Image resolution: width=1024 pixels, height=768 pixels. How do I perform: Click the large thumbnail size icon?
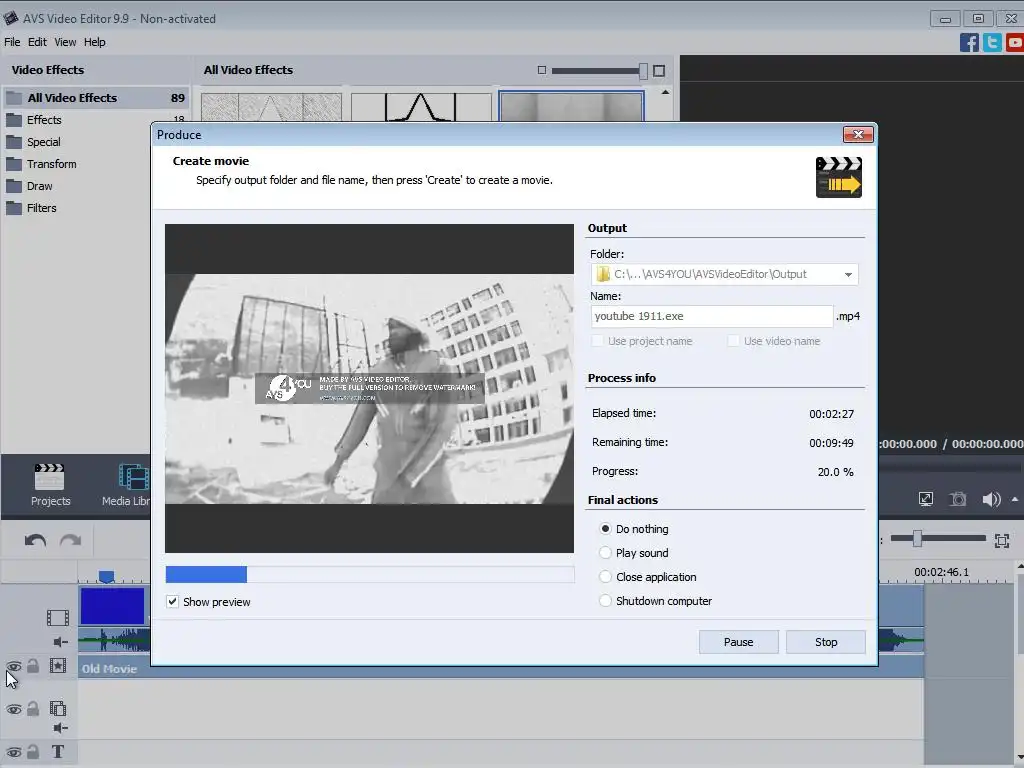659,71
